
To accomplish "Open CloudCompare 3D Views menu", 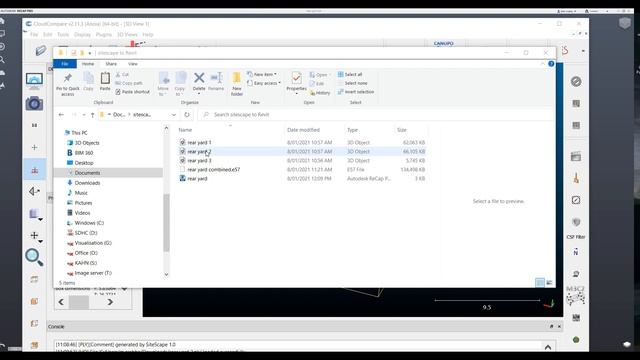I will [x=127, y=35].
